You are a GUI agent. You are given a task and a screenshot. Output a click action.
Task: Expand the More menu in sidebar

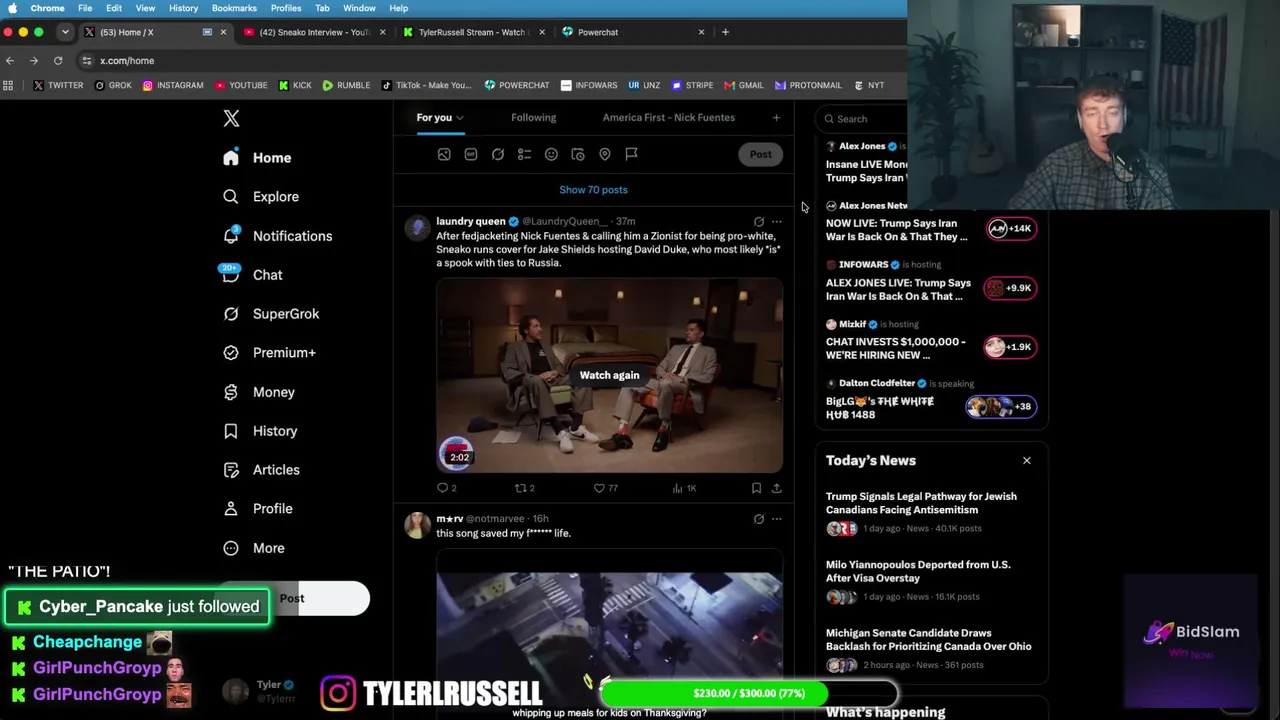(254, 548)
